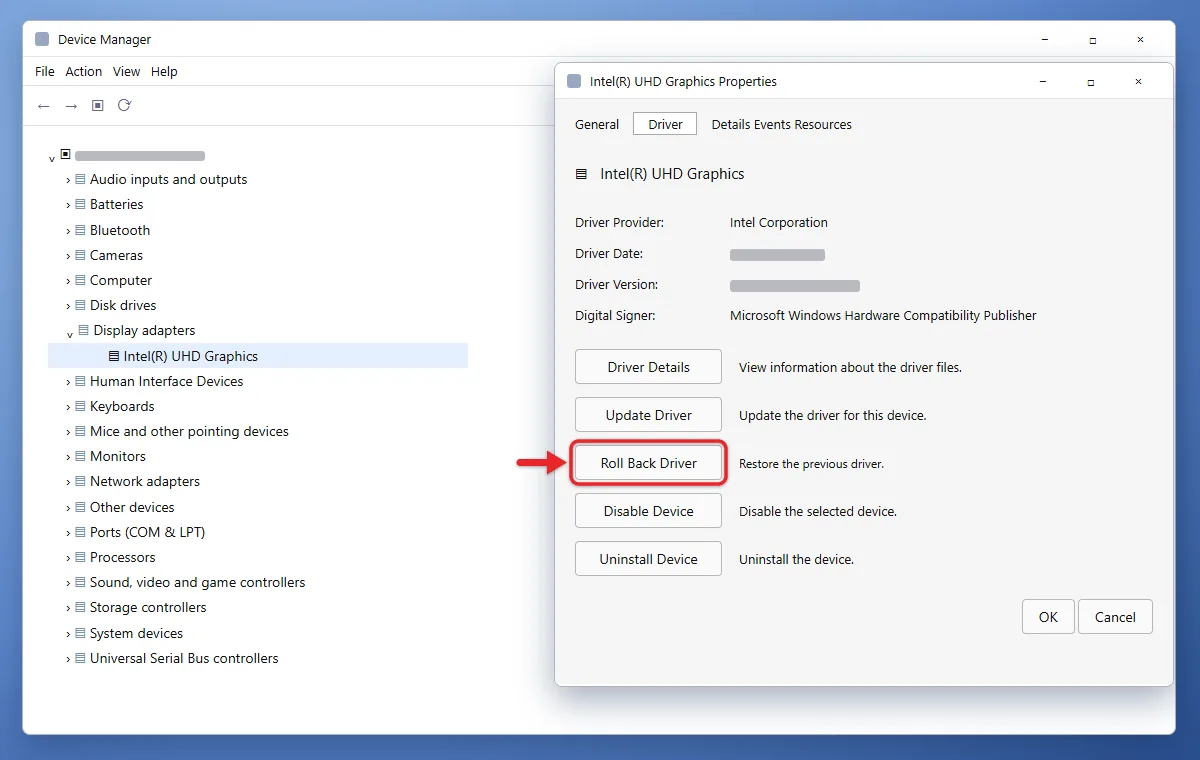1200x760 pixels.
Task: Open the File menu
Action: click(45, 72)
